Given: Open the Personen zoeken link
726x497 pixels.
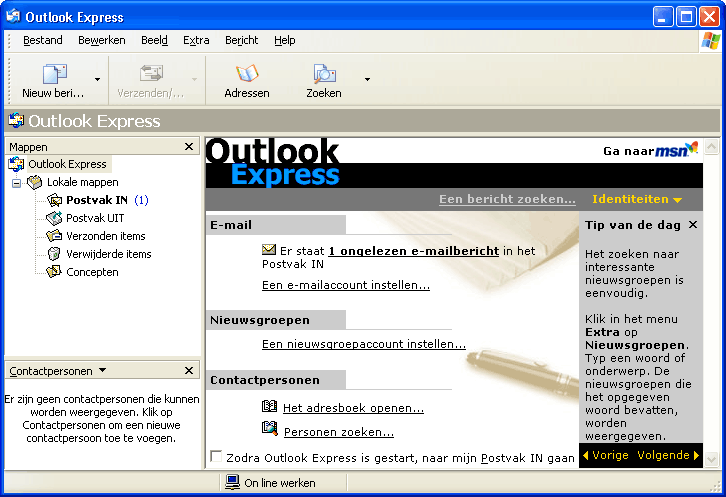Looking at the screenshot, I should pos(339,433).
